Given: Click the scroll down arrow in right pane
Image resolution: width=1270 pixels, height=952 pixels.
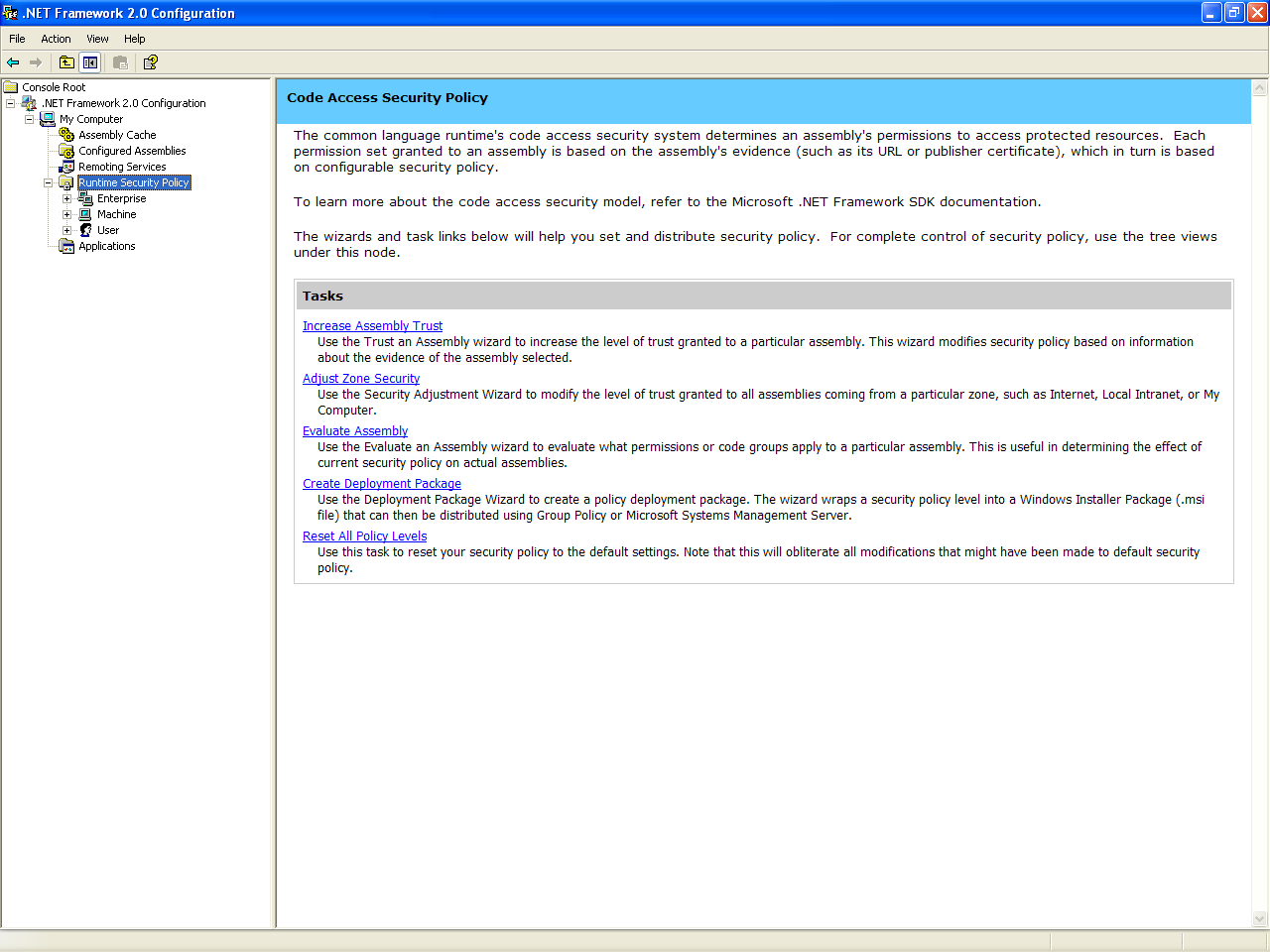Looking at the screenshot, I should click(1260, 919).
